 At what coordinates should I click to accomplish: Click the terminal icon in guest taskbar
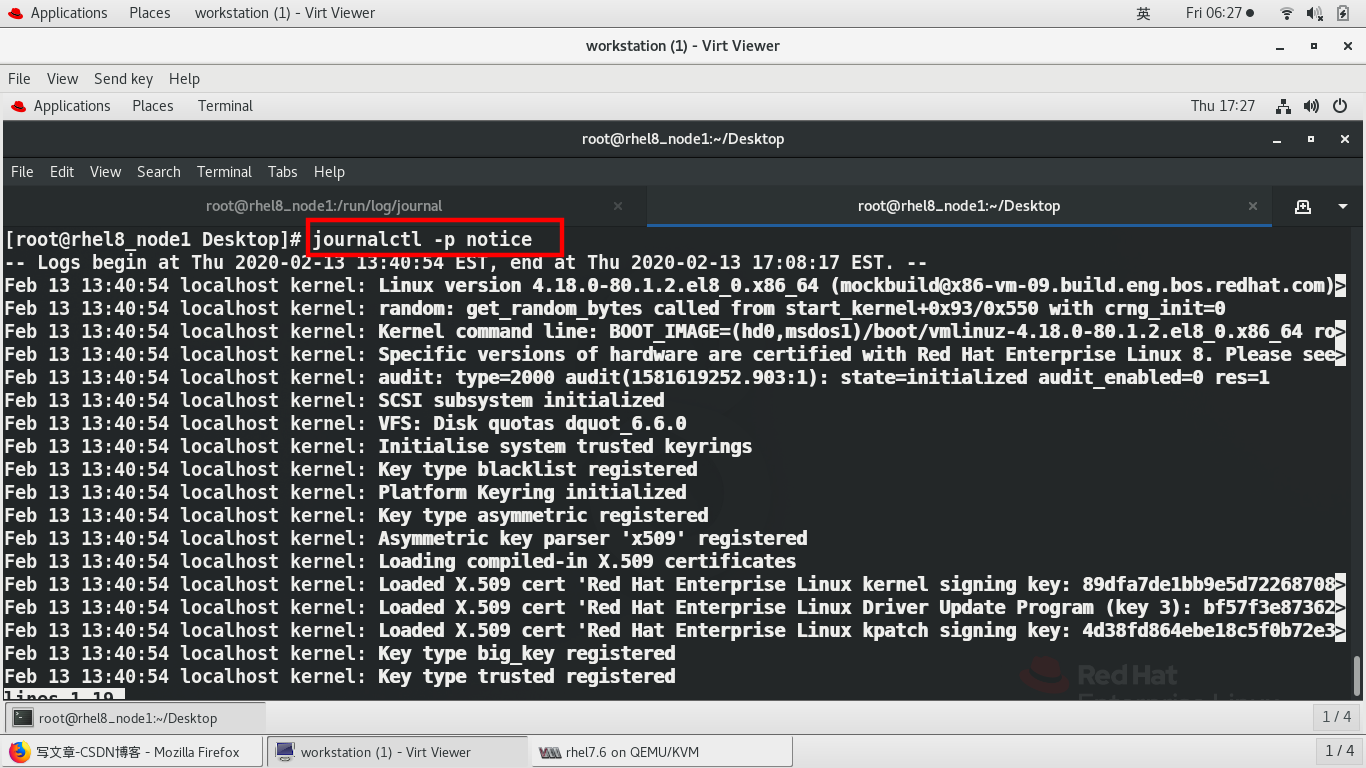23,718
